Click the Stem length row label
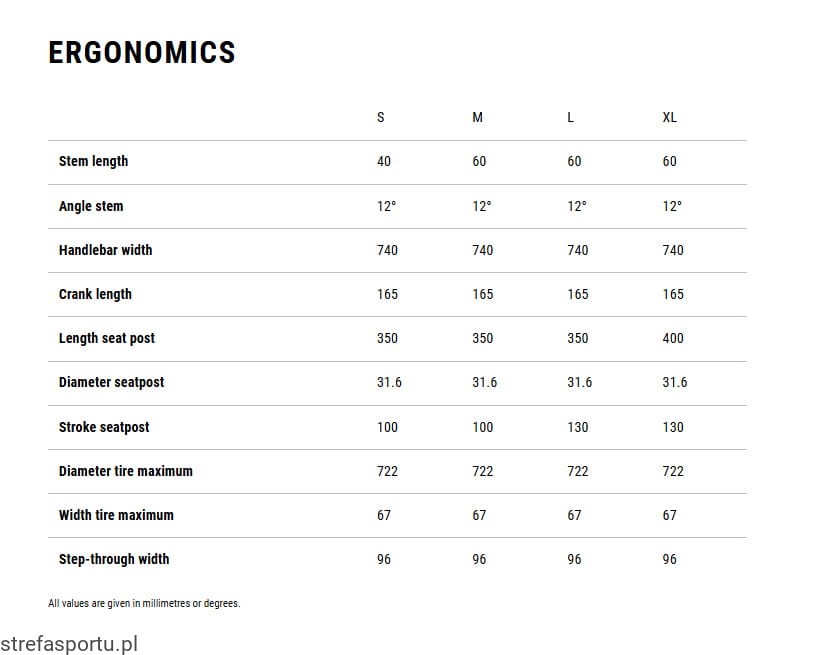The image size is (813, 655). pos(93,161)
